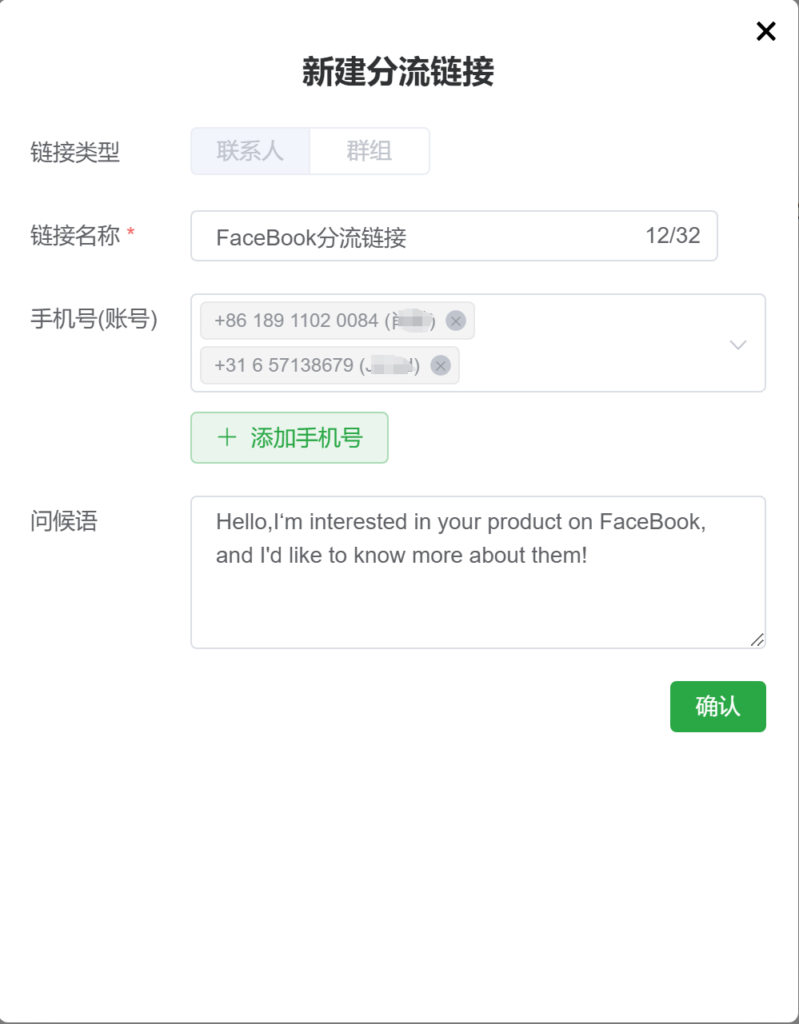
Task: Expand the 手机号 dropdown arrow
Action: 738,344
